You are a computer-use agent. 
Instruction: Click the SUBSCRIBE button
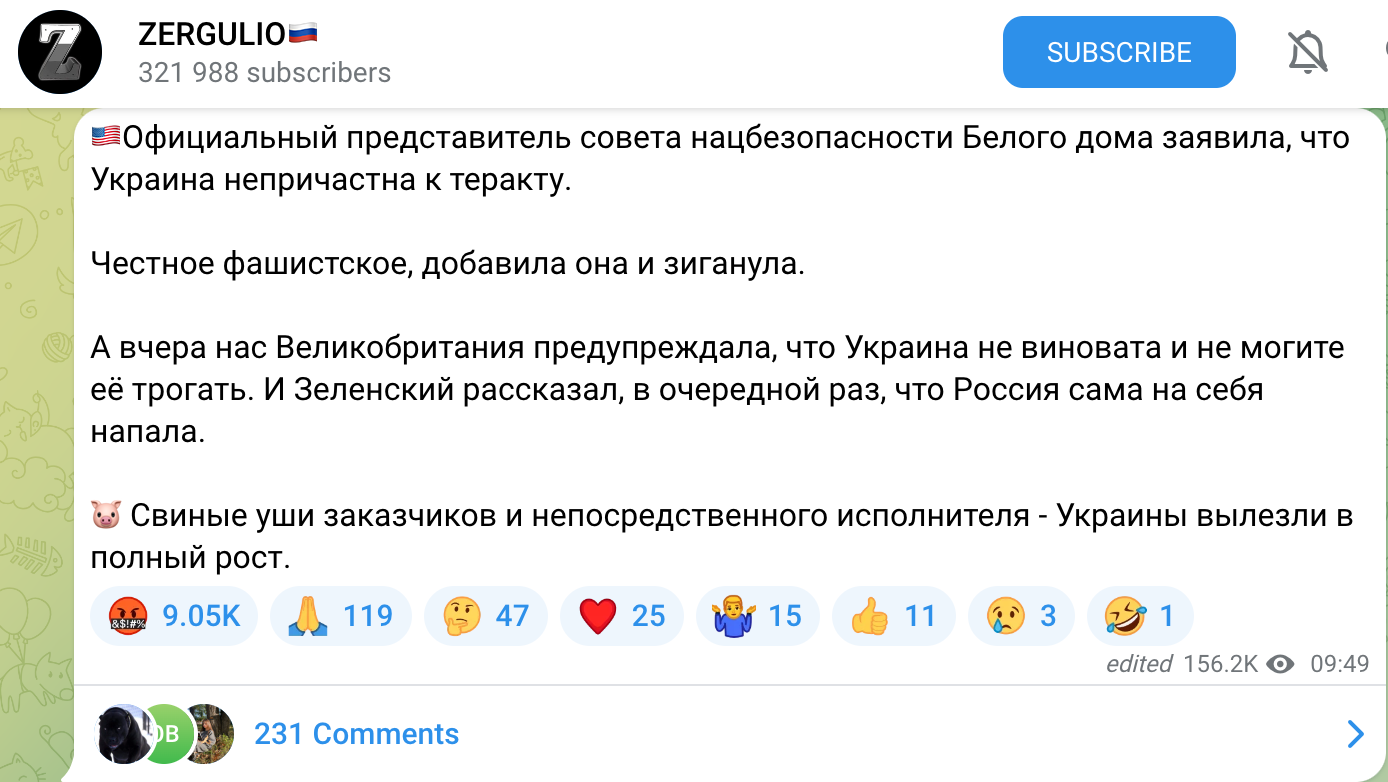pyautogui.click(x=1119, y=52)
